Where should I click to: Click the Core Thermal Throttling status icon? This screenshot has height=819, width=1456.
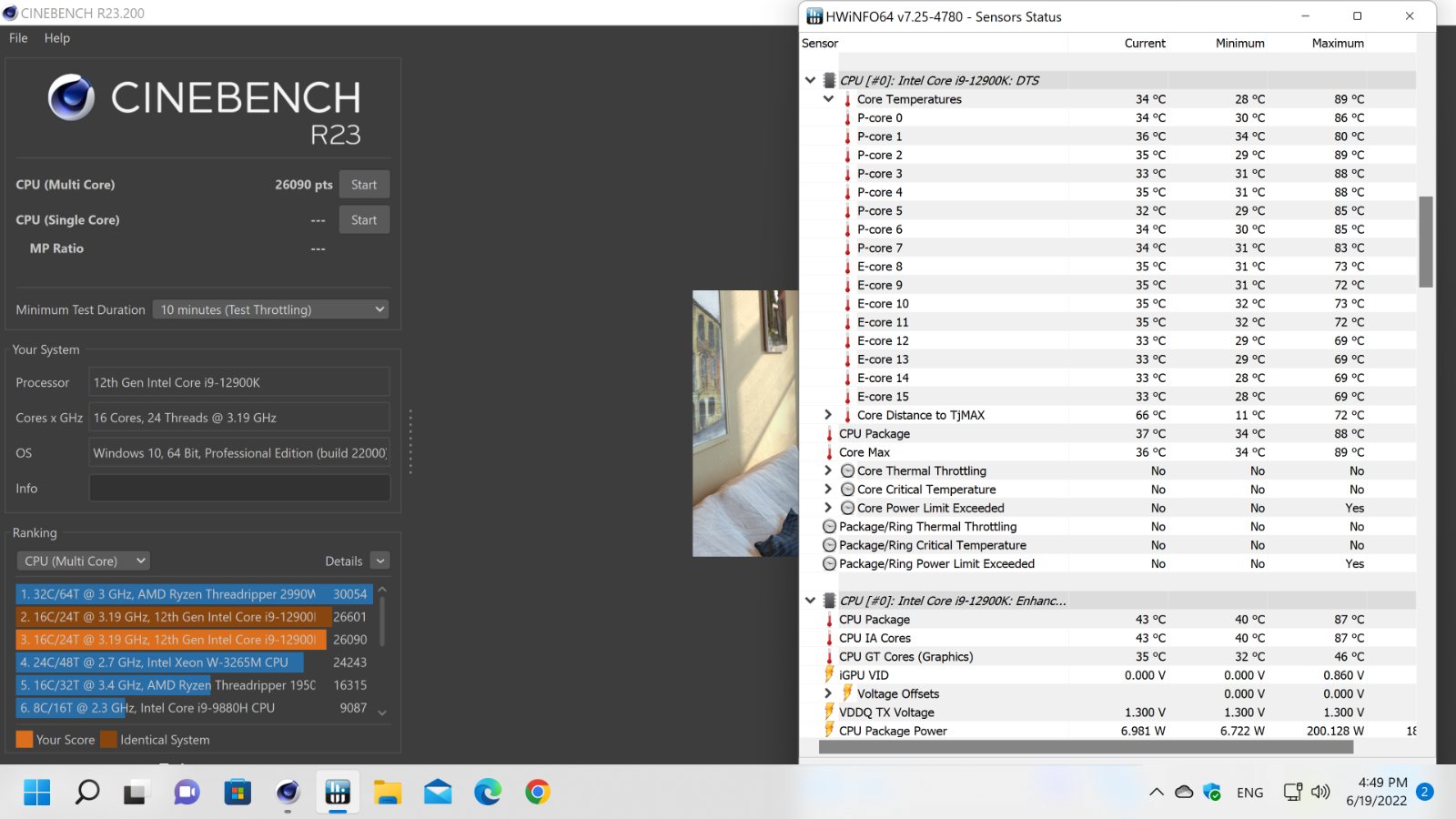point(847,470)
